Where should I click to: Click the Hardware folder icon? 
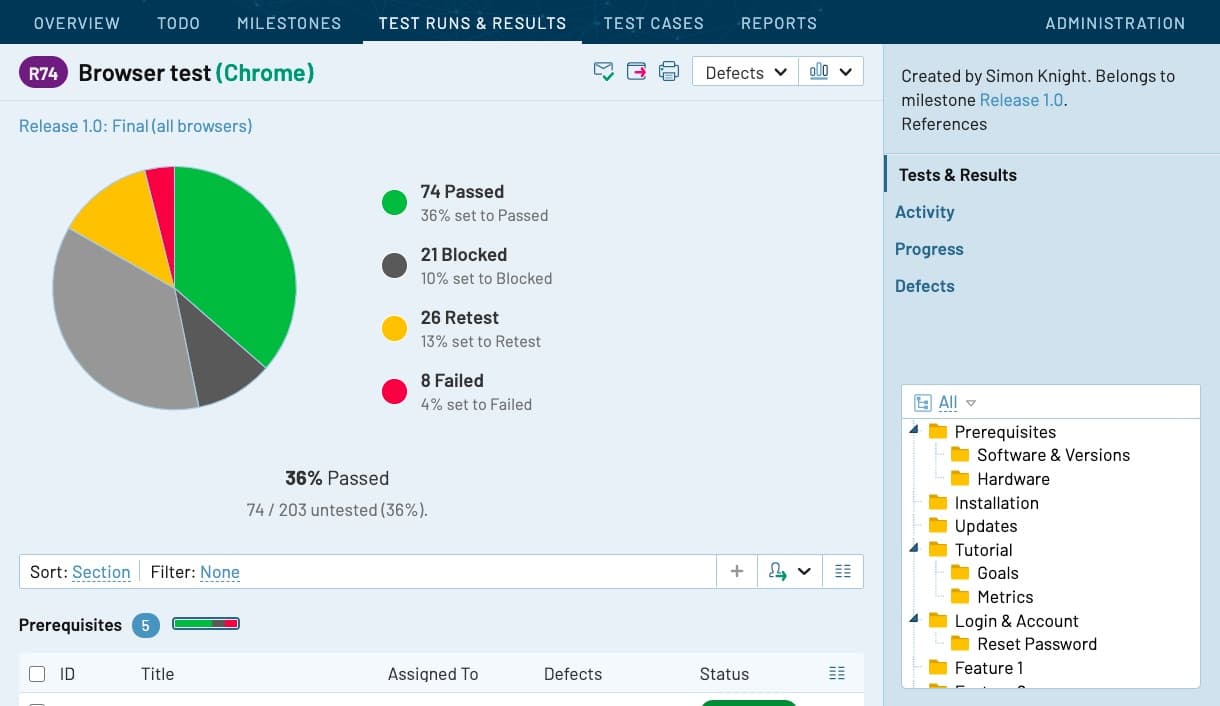960,479
